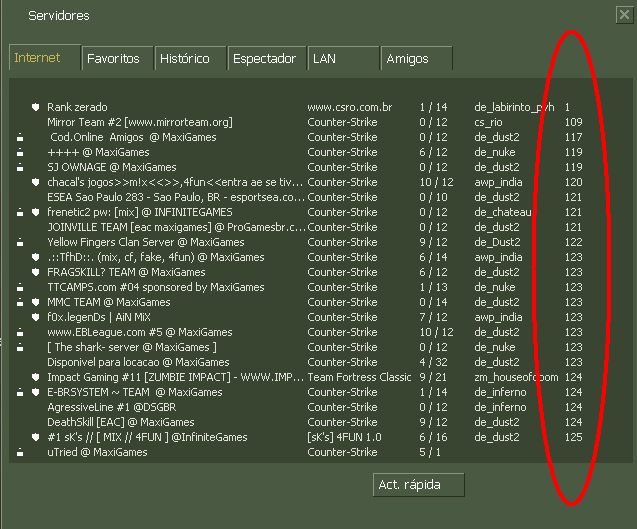Click the 9 / 21 player count

(433, 377)
